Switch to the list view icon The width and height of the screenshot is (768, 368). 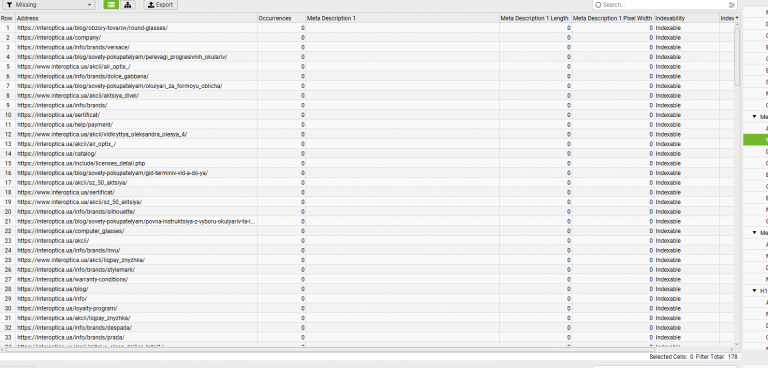click(x=111, y=4)
